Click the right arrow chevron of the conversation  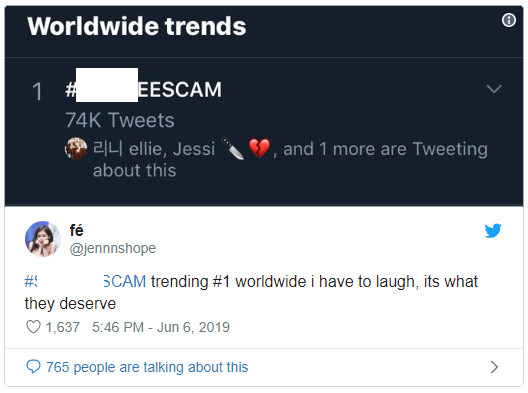click(494, 367)
